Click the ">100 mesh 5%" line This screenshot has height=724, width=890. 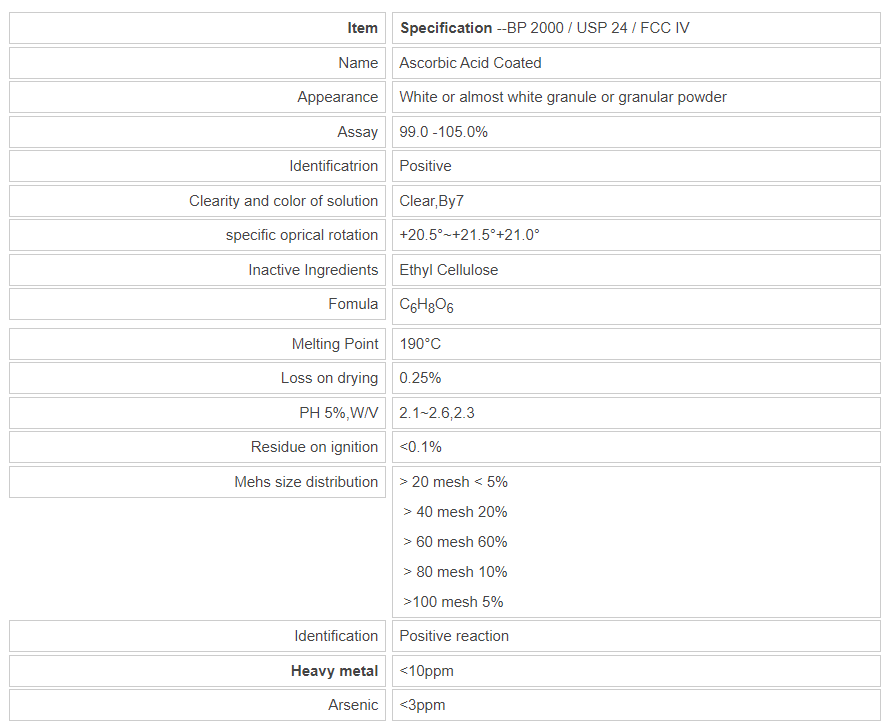tap(453, 602)
